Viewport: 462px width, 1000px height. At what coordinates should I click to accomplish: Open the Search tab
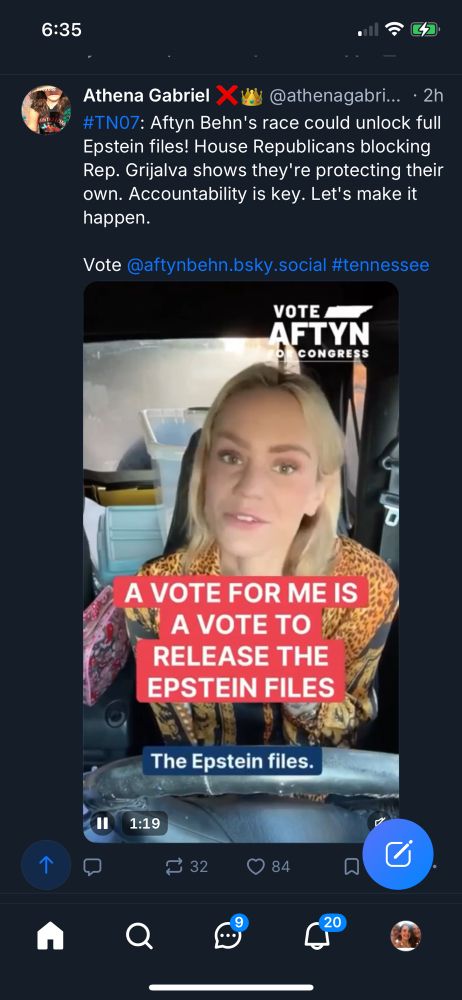pyautogui.click(x=139, y=936)
